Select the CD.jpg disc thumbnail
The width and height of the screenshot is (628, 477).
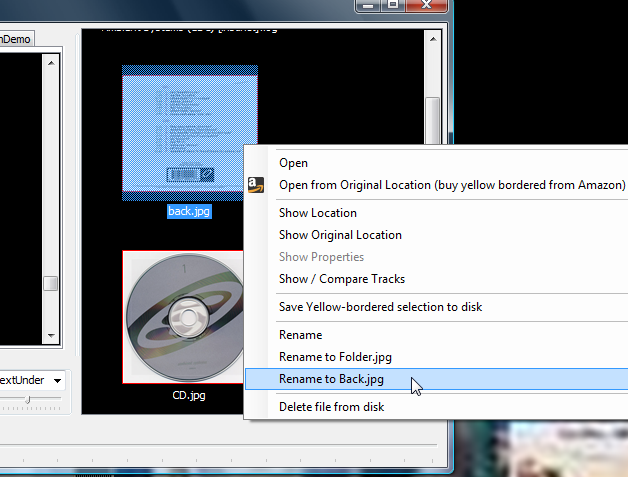pyautogui.click(x=183, y=317)
